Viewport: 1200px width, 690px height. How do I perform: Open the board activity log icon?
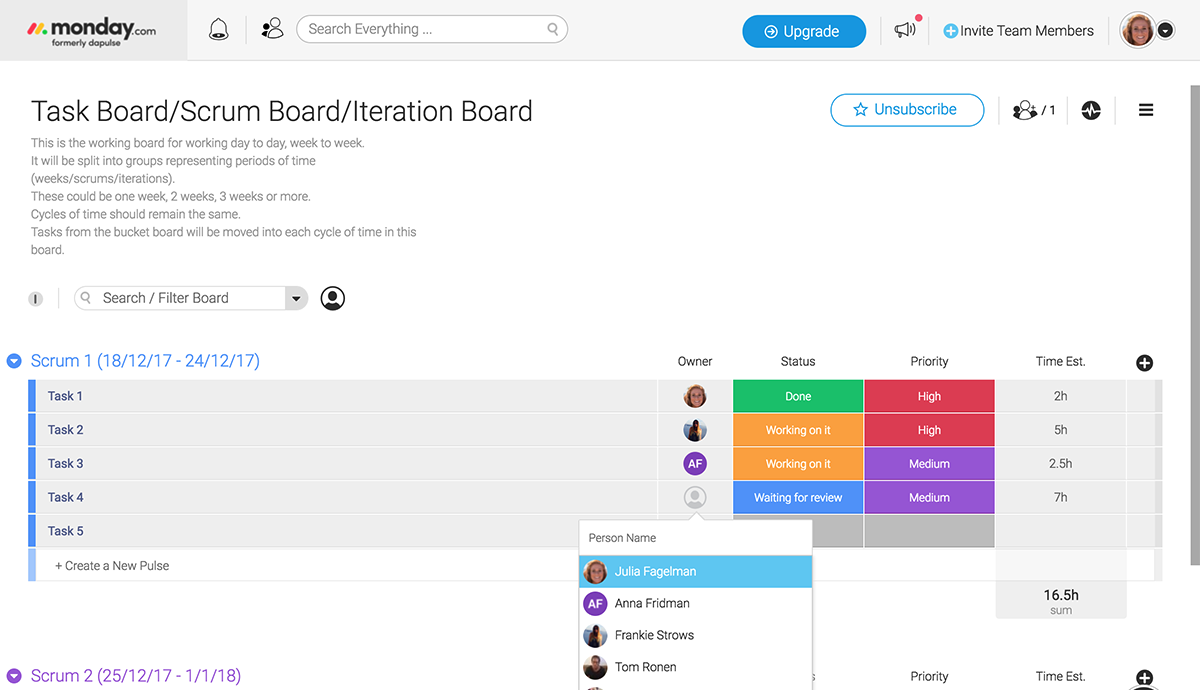[1091, 110]
